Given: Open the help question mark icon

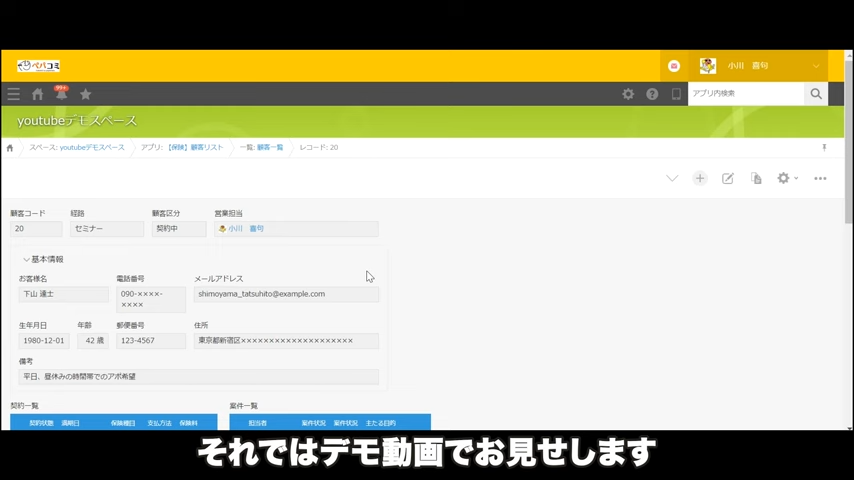Looking at the screenshot, I should click(x=652, y=94).
